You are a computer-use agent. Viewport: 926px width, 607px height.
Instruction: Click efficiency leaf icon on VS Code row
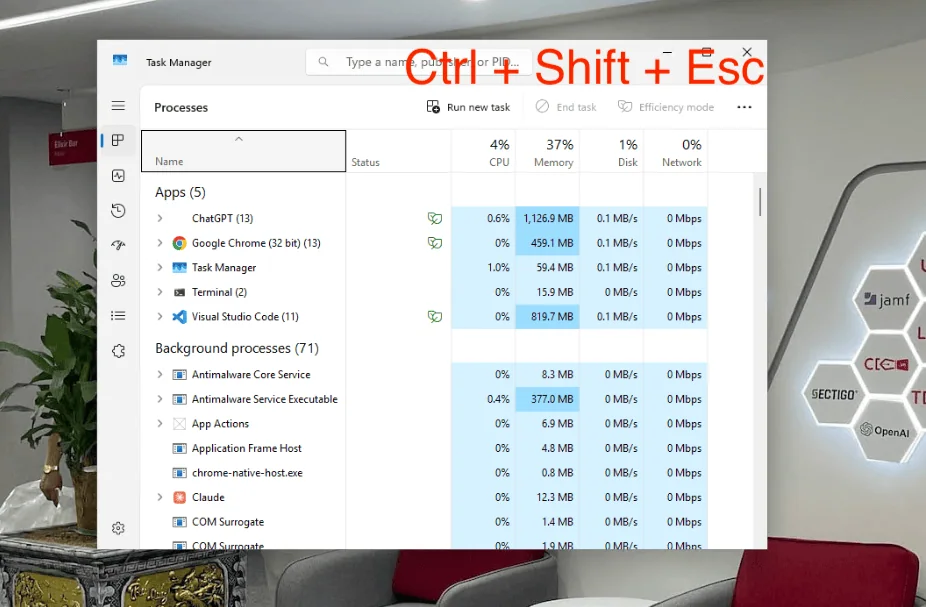click(x=435, y=316)
